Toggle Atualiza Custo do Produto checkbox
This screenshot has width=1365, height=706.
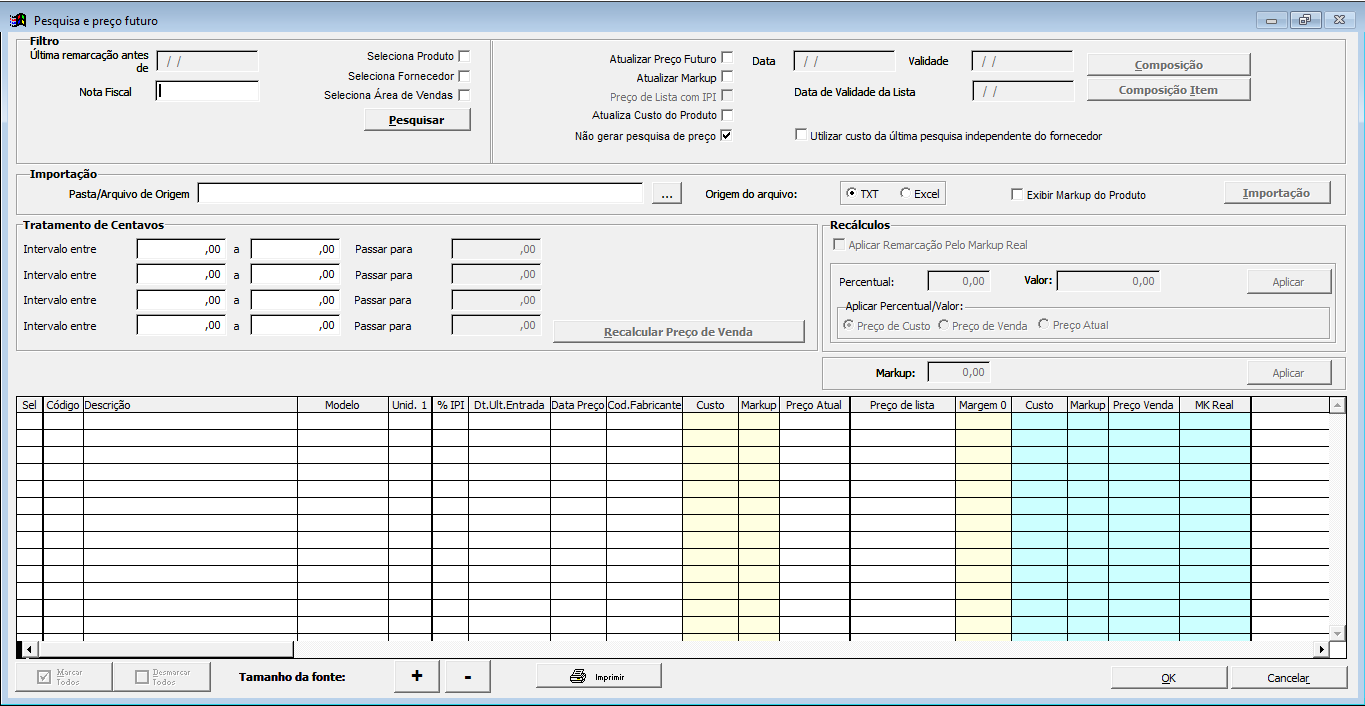pos(727,115)
